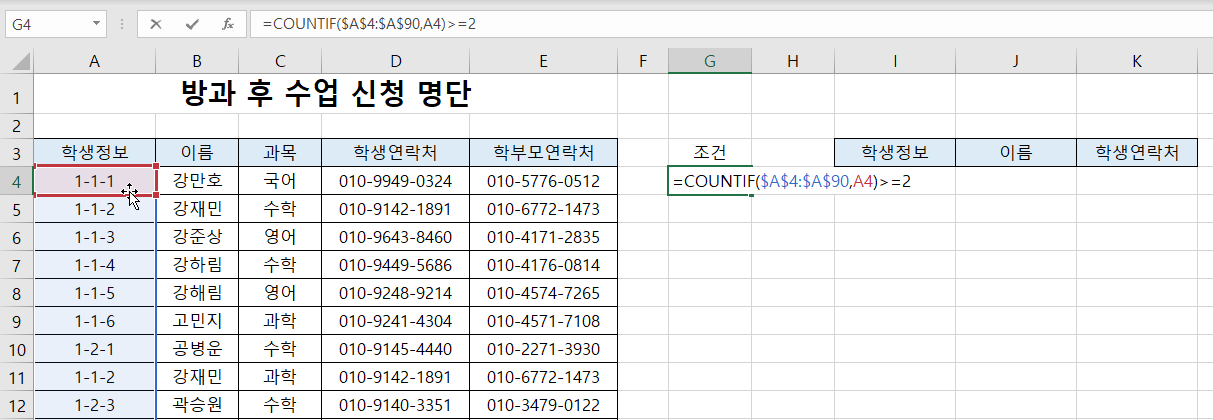Click the parent phone cell 010-2271-3930
This screenshot has width=1213, height=420.
543,349
